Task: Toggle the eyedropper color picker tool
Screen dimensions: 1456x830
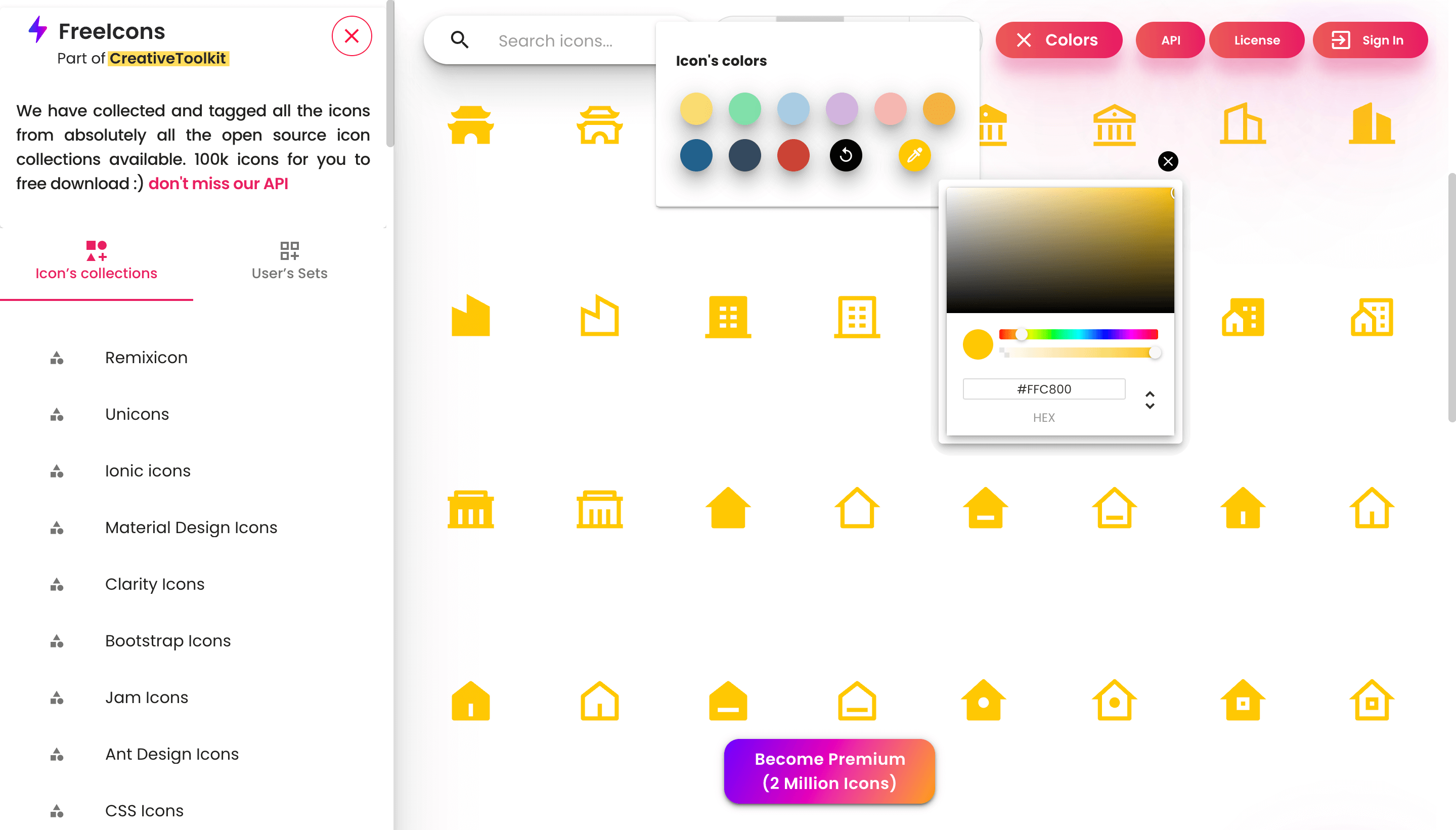Action: [x=914, y=155]
